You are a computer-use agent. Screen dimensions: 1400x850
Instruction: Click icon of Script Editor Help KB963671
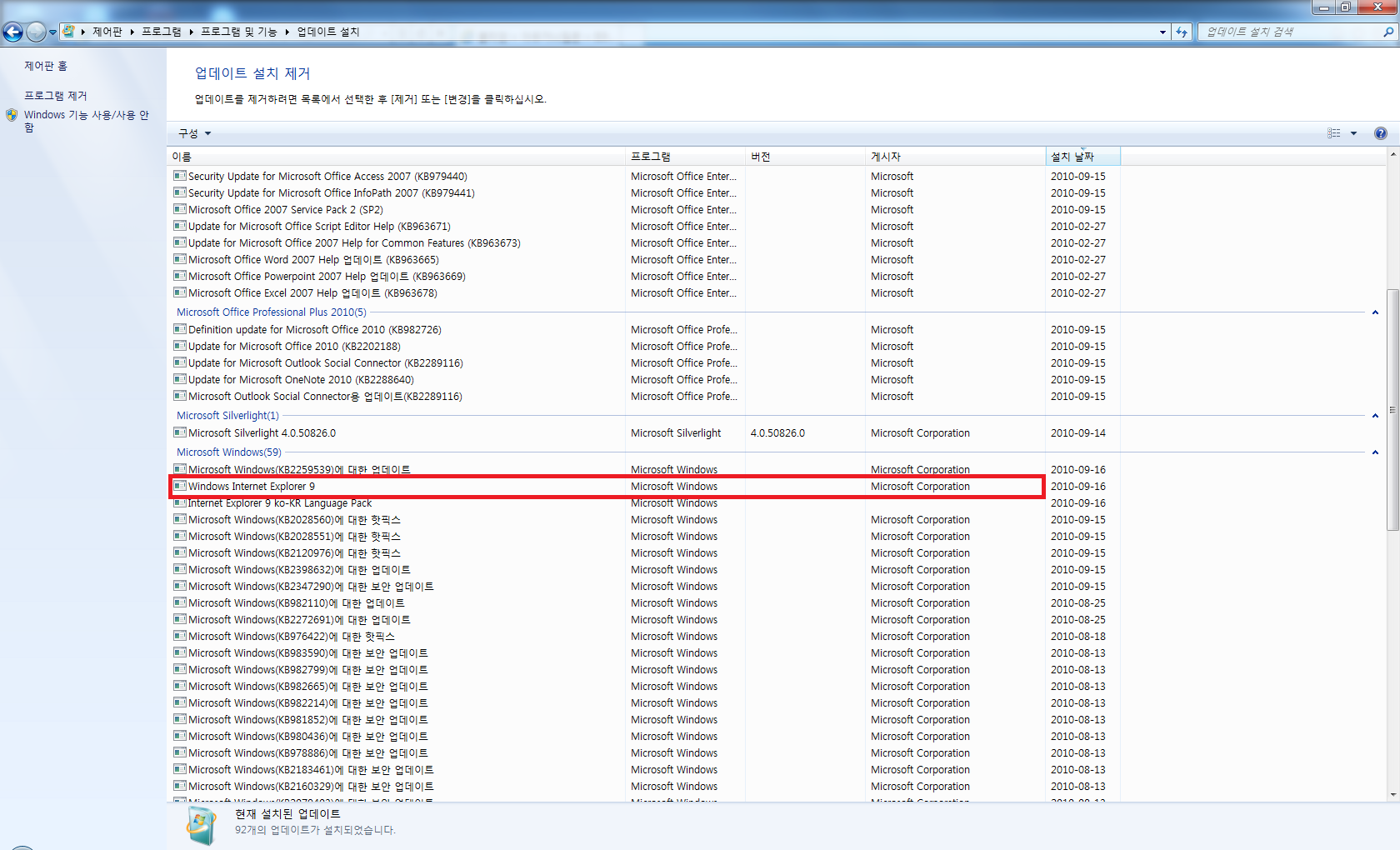pos(179,226)
